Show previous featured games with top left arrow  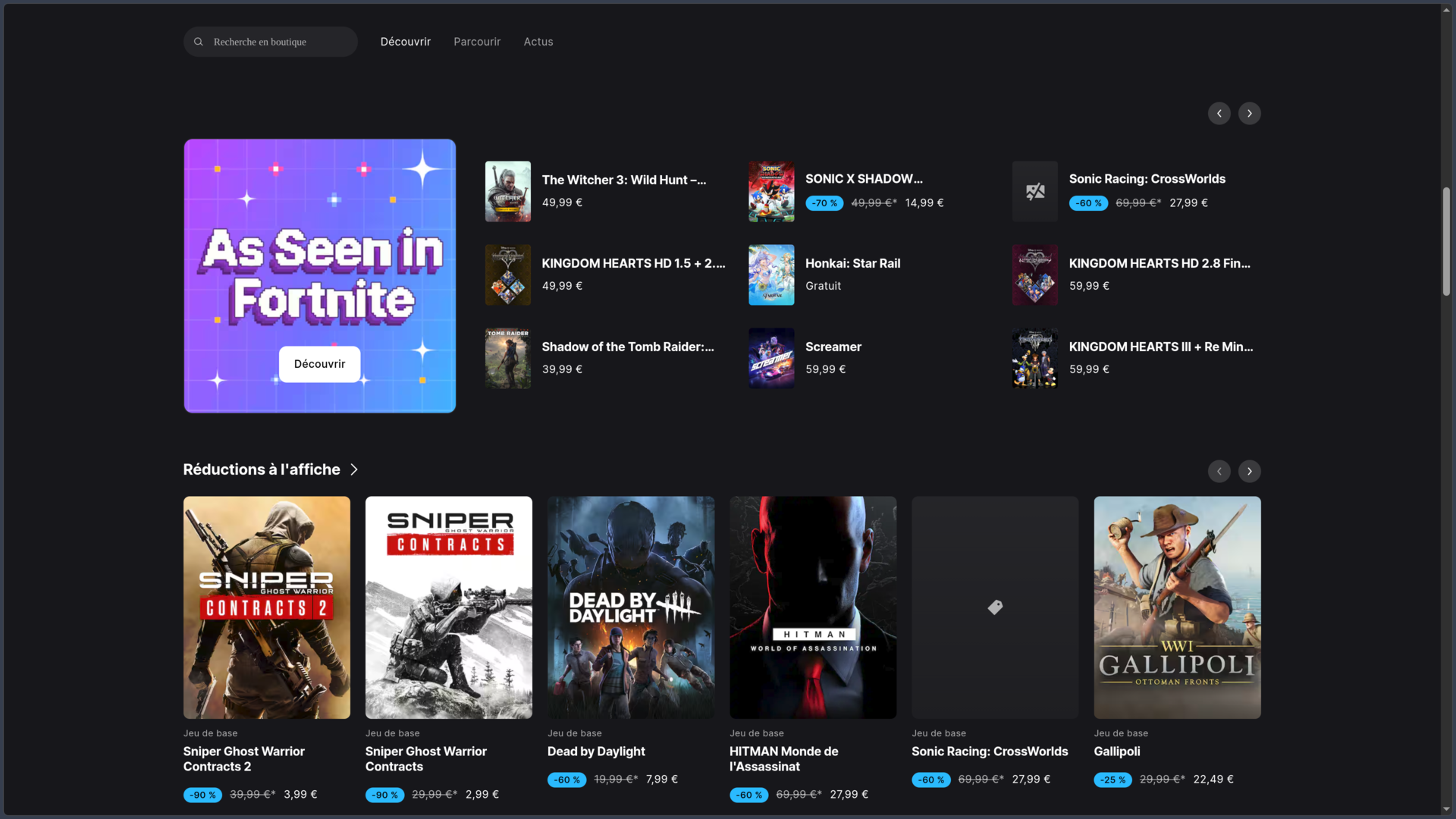1219,114
